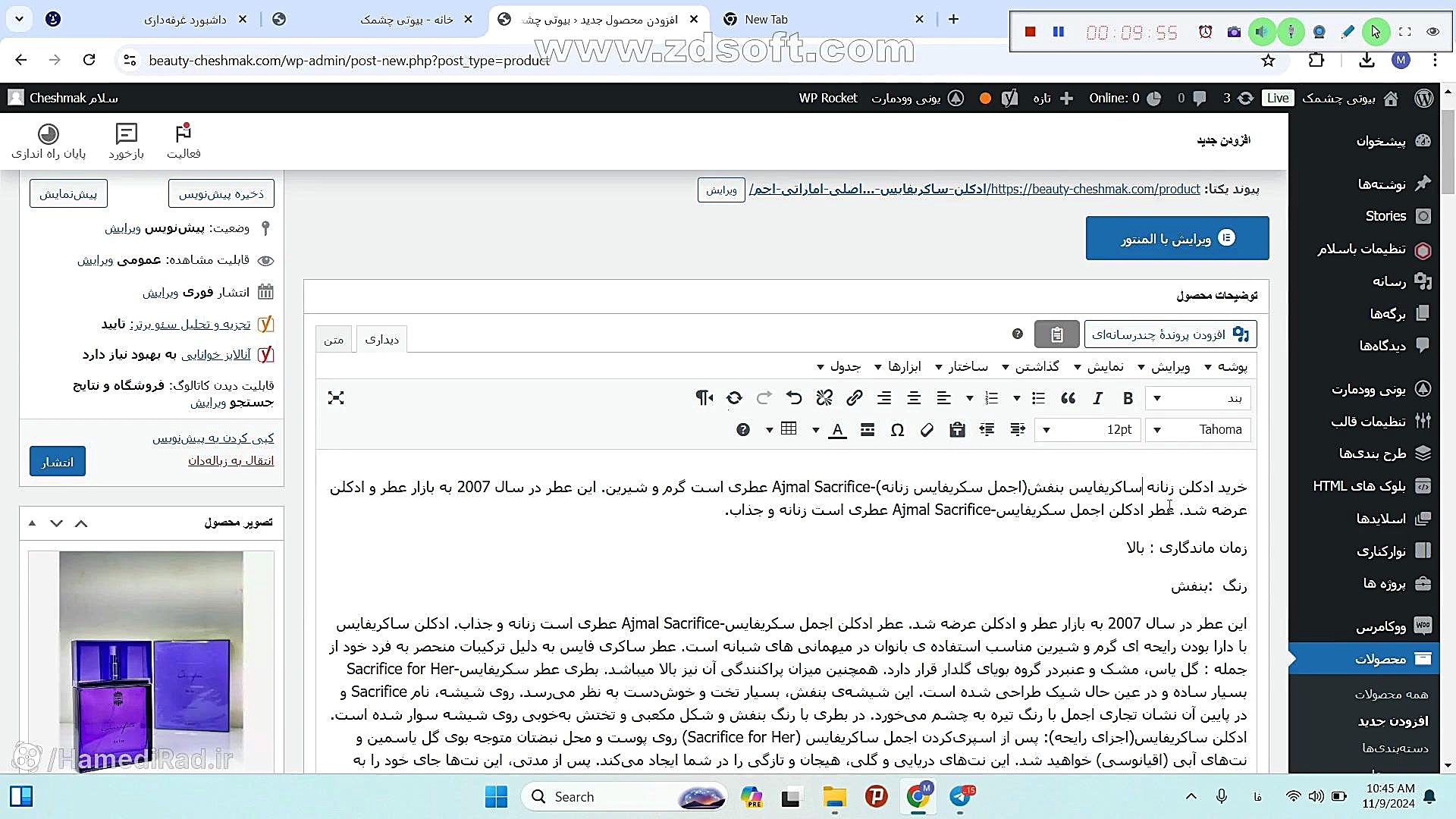Click the permalink ویرایش edit button
Screen dimensions: 1456x819
click(x=721, y=190)
